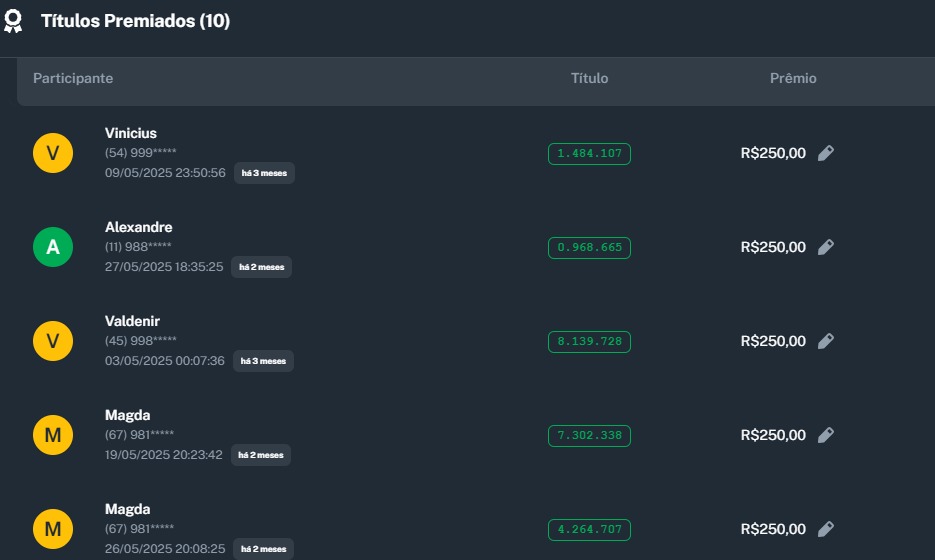Click the 'há 3 meses' tag for Valdenir
935x560 pixels.
(264, 361)
